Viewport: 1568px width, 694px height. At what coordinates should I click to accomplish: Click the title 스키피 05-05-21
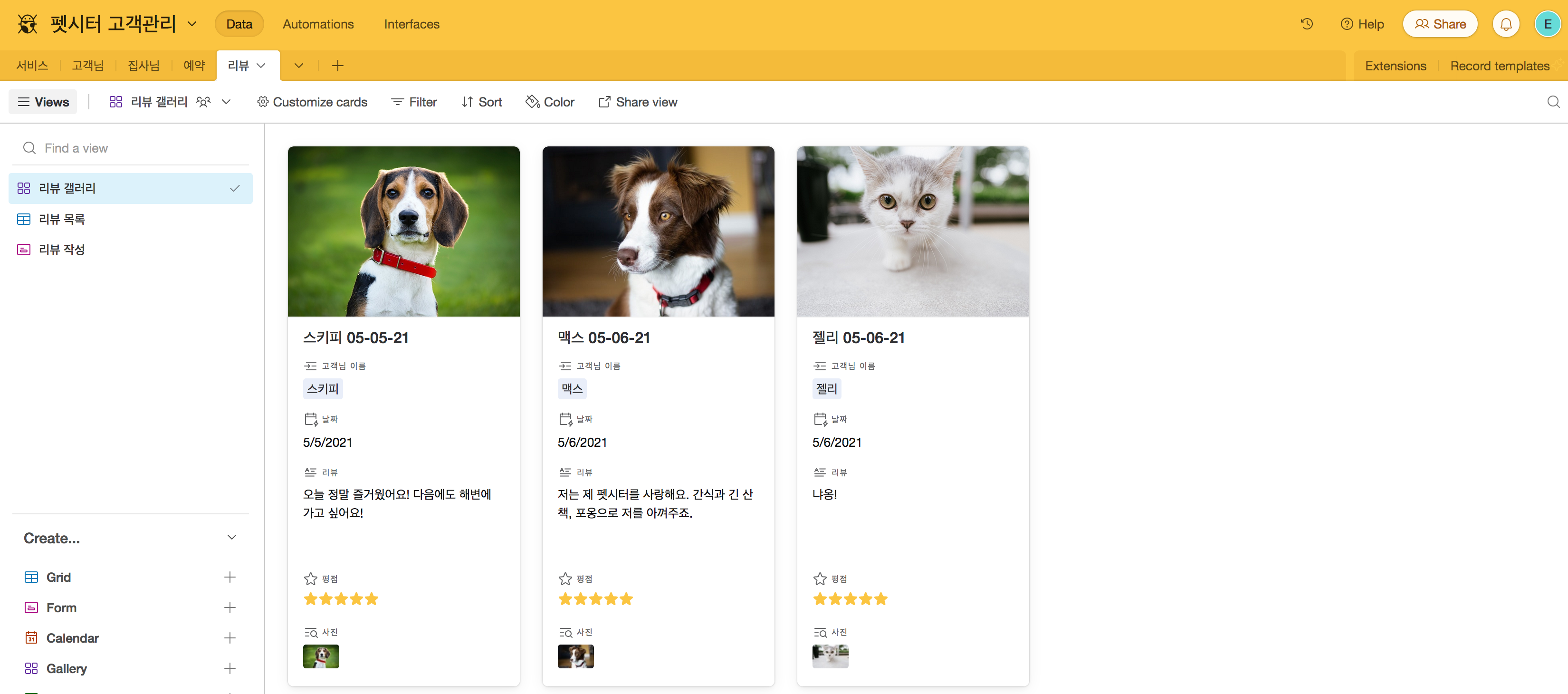355,338
